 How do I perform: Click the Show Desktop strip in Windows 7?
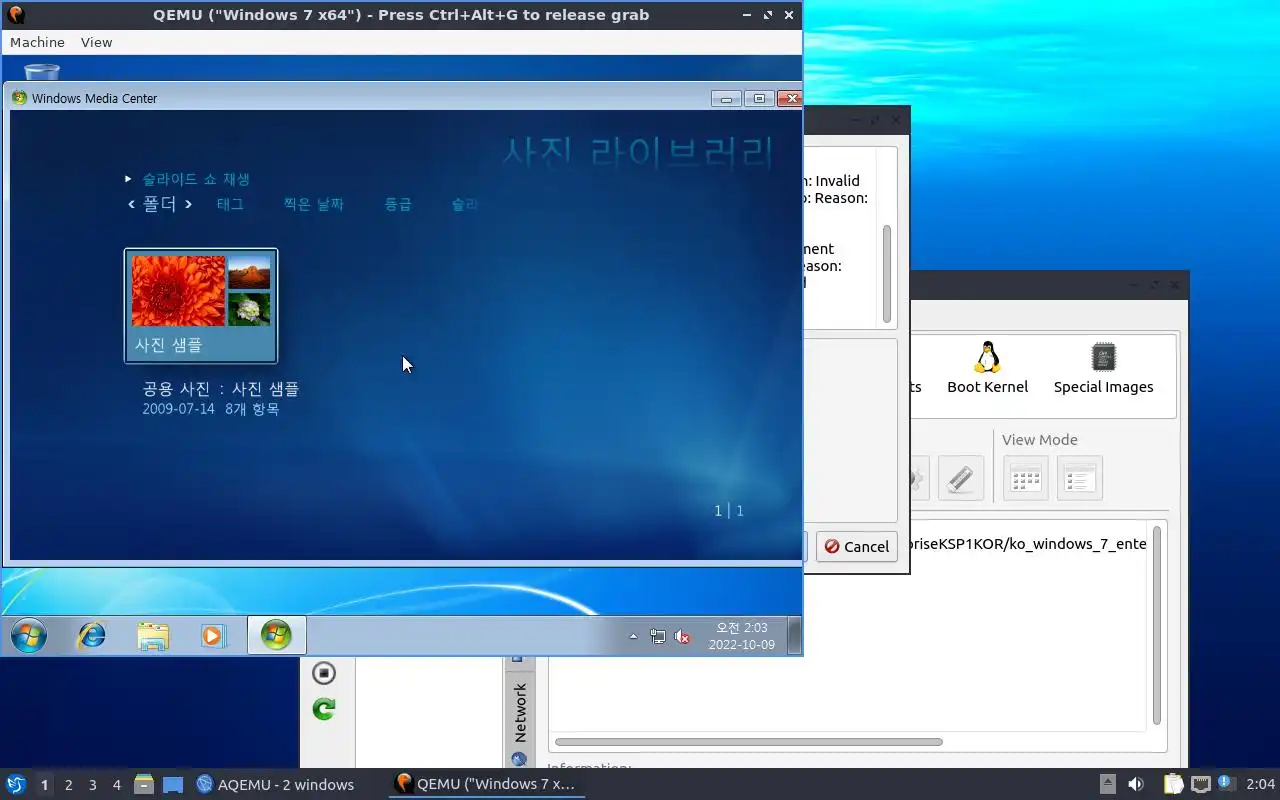click(x=794, y=635)
